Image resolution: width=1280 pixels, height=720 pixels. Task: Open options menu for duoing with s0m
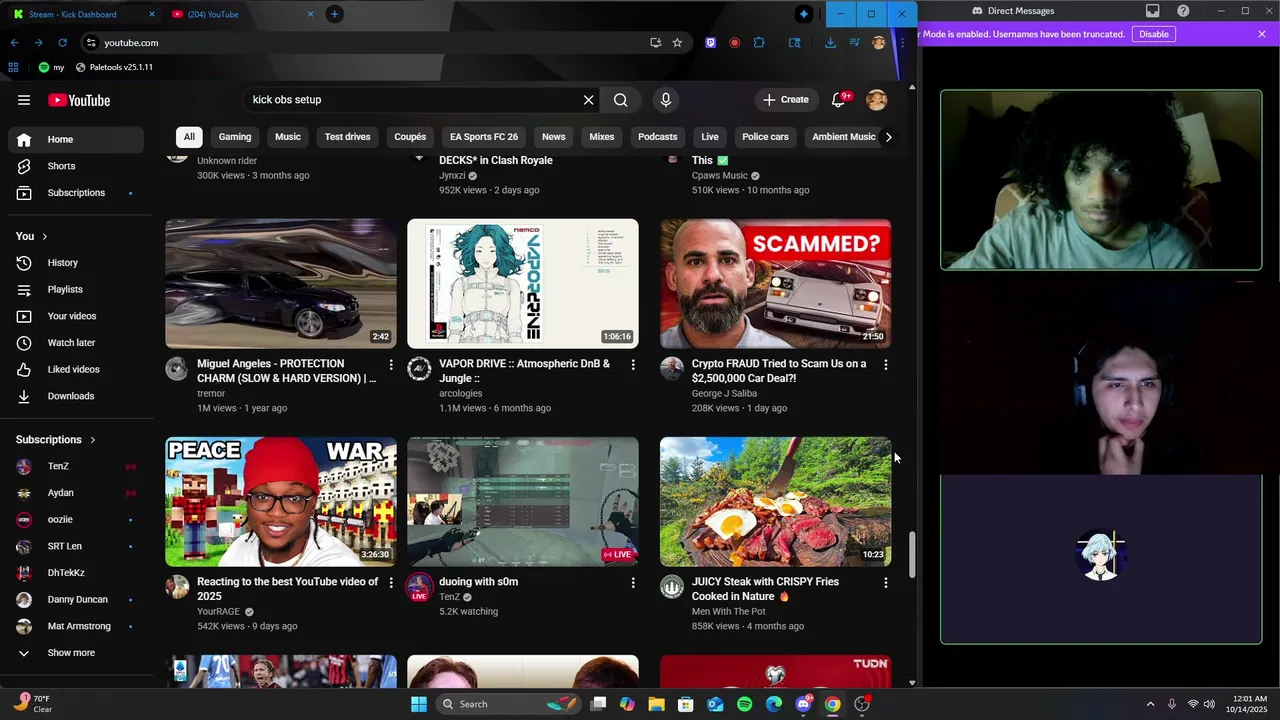click(x=633, y=583)
